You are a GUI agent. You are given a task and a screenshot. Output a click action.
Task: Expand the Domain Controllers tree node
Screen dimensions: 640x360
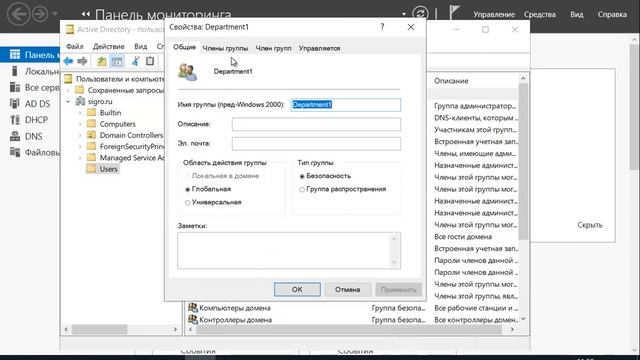pos(80,135)
